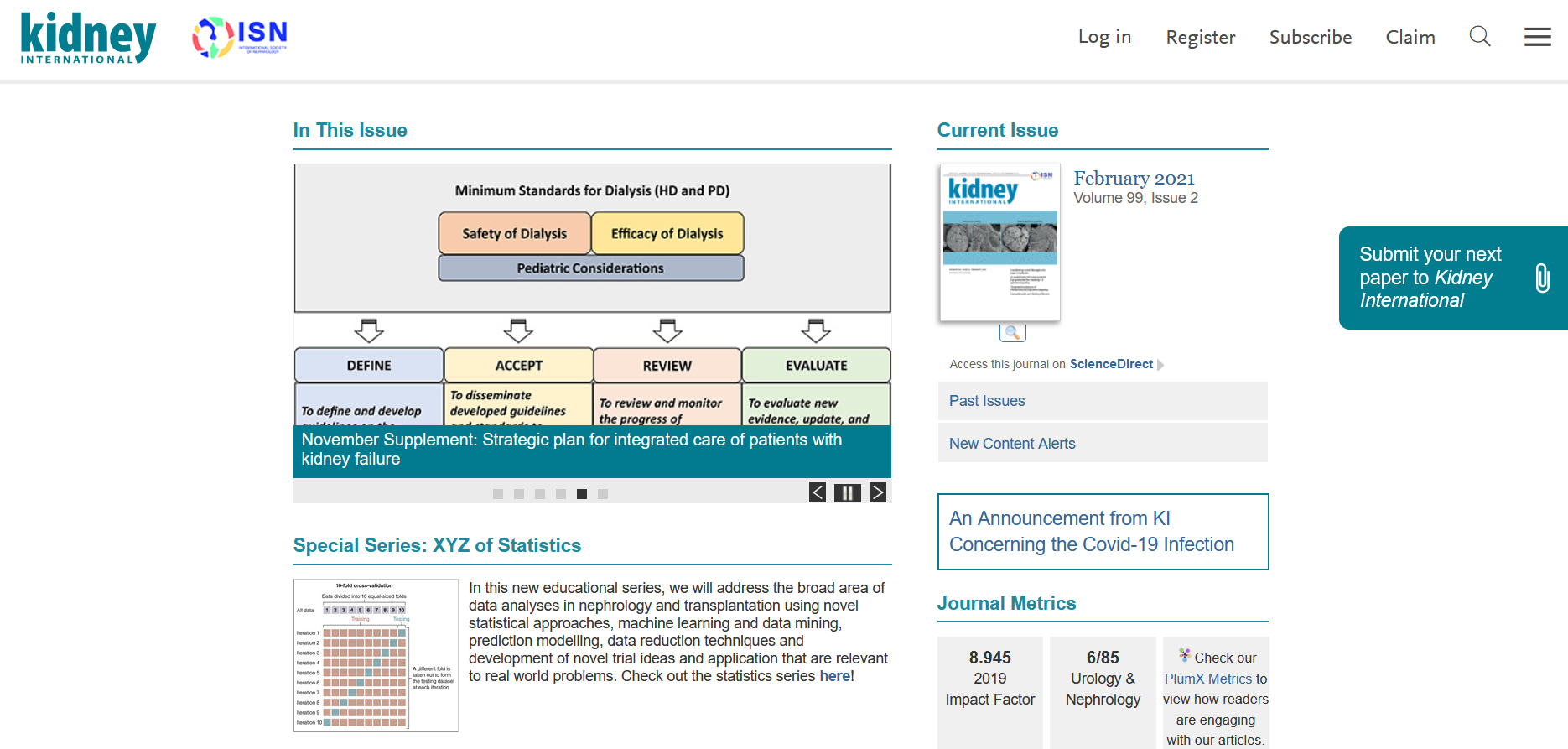Follow the PlumX Metrics link

click(1207, 679)
